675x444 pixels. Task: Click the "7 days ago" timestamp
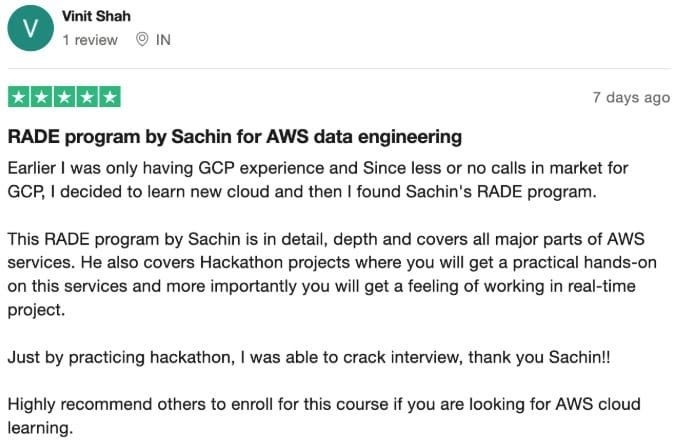pyautogui.click(x=630, y=98)
